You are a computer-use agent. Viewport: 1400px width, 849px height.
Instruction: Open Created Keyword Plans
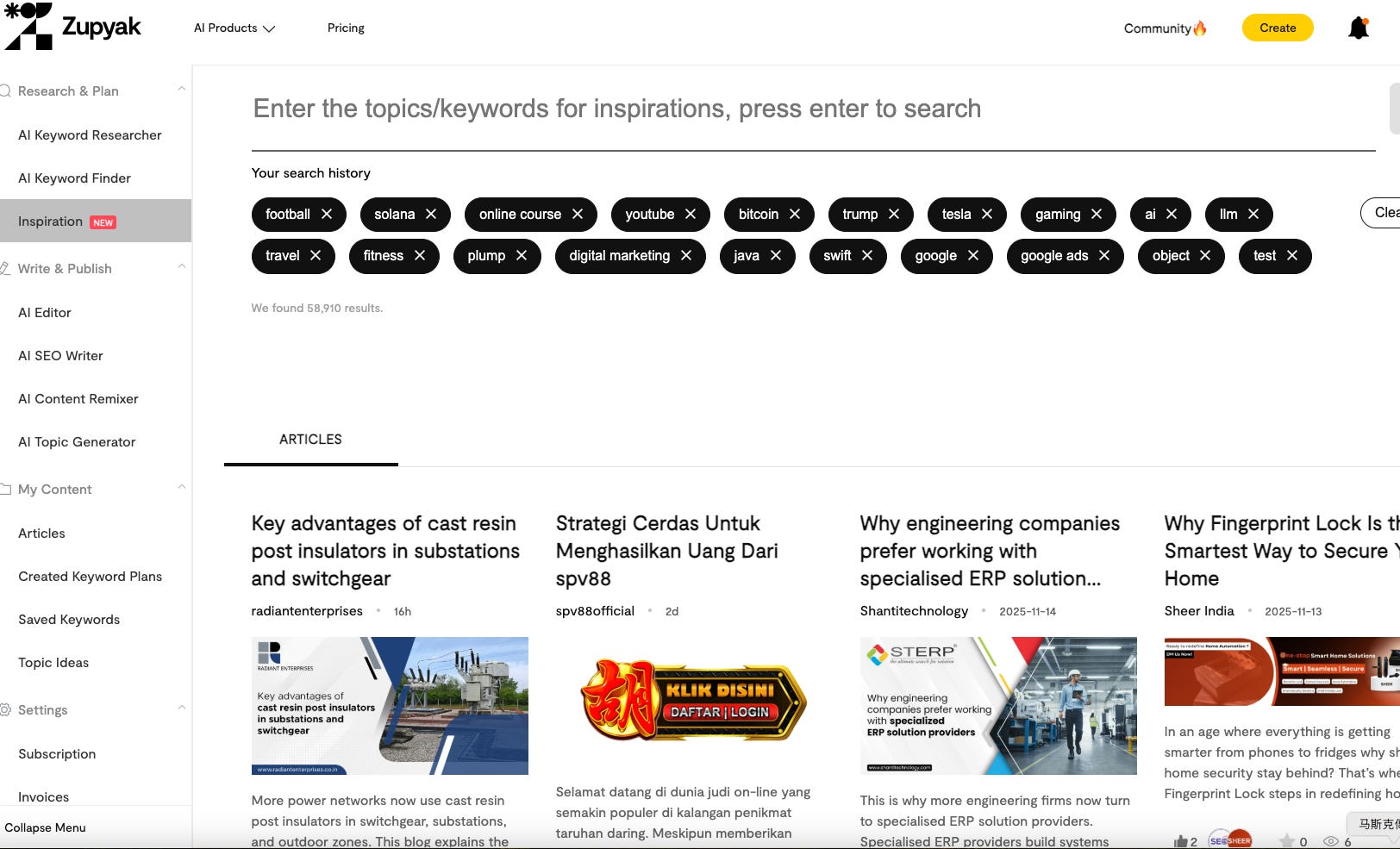coord(91,577)
